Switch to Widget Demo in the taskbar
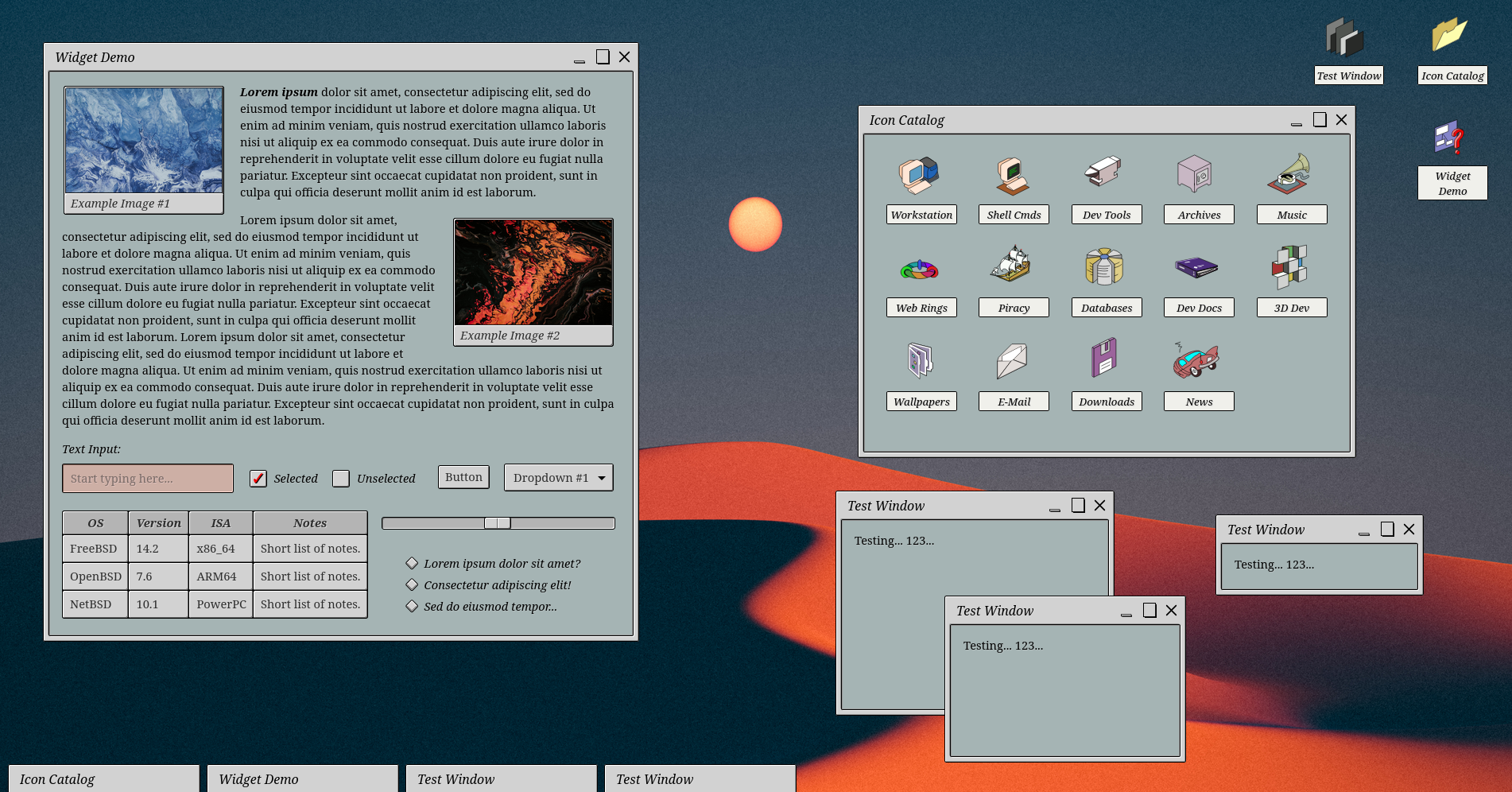Image resolution: width=1512 pixels, height=792 pixels. pyautogui.click(x=302, y=779)
